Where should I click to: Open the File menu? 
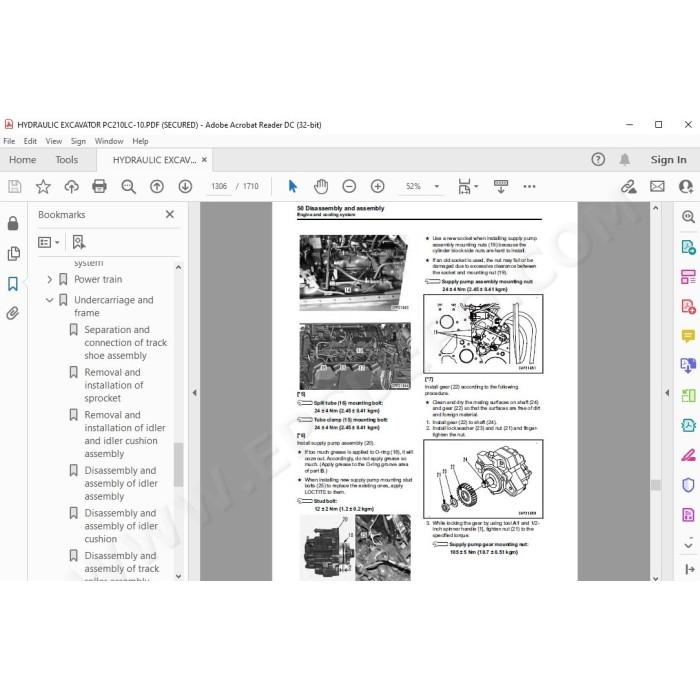[9, 141]
